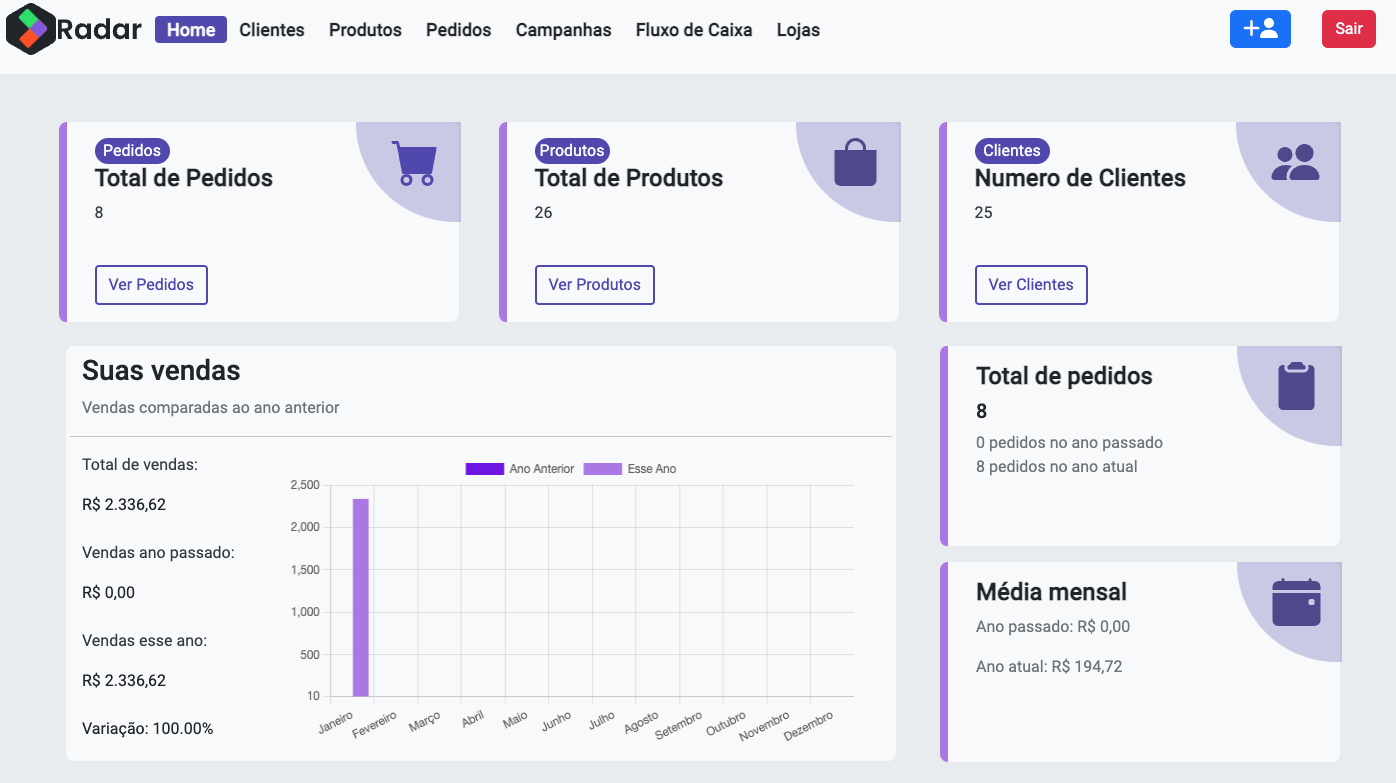
Task: Click the people icon on Numero de Clientes card
Action: point(1296,160)
